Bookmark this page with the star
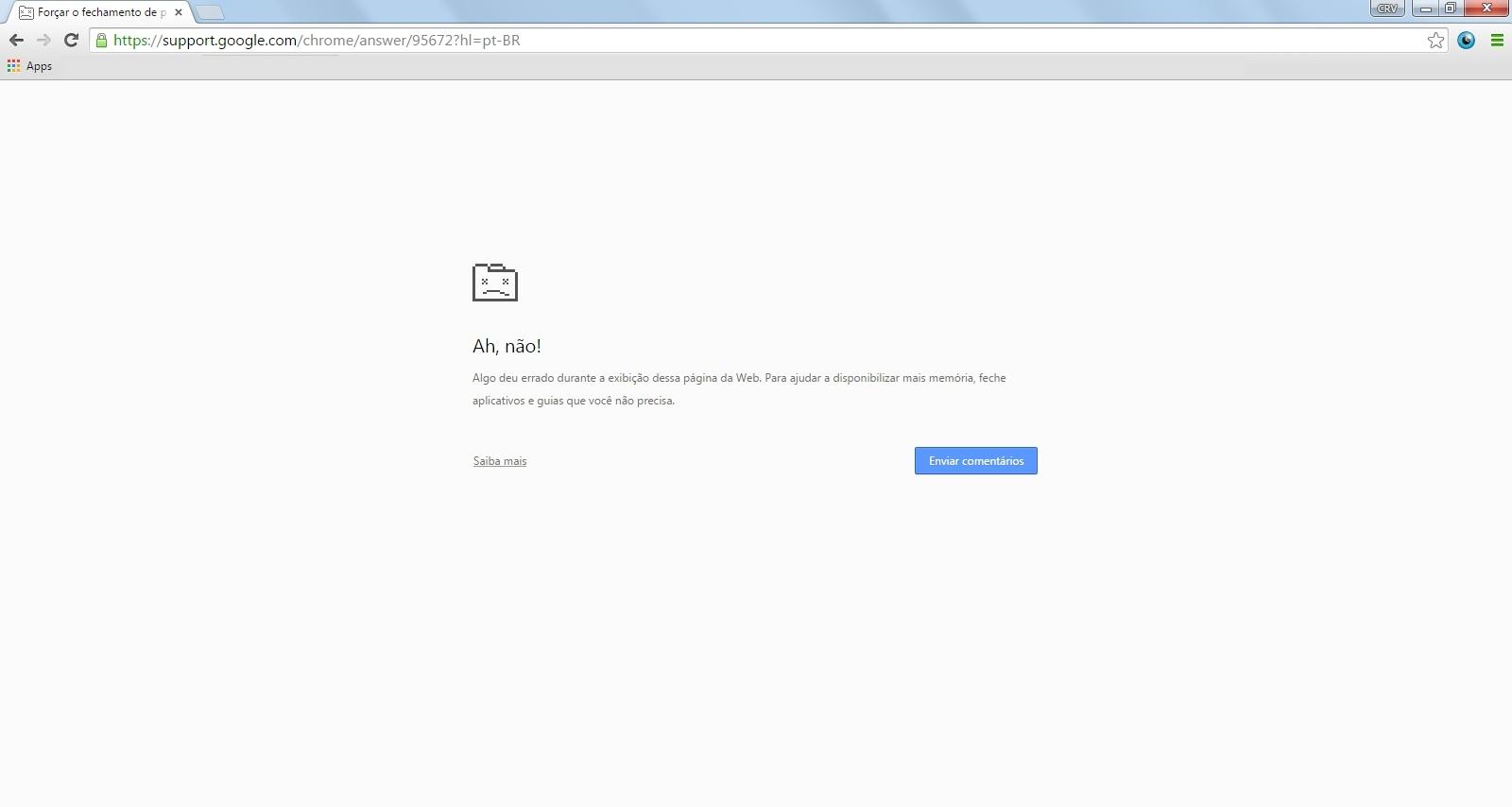Viewport: 1512px width, 807px height. coord(1435,40)
